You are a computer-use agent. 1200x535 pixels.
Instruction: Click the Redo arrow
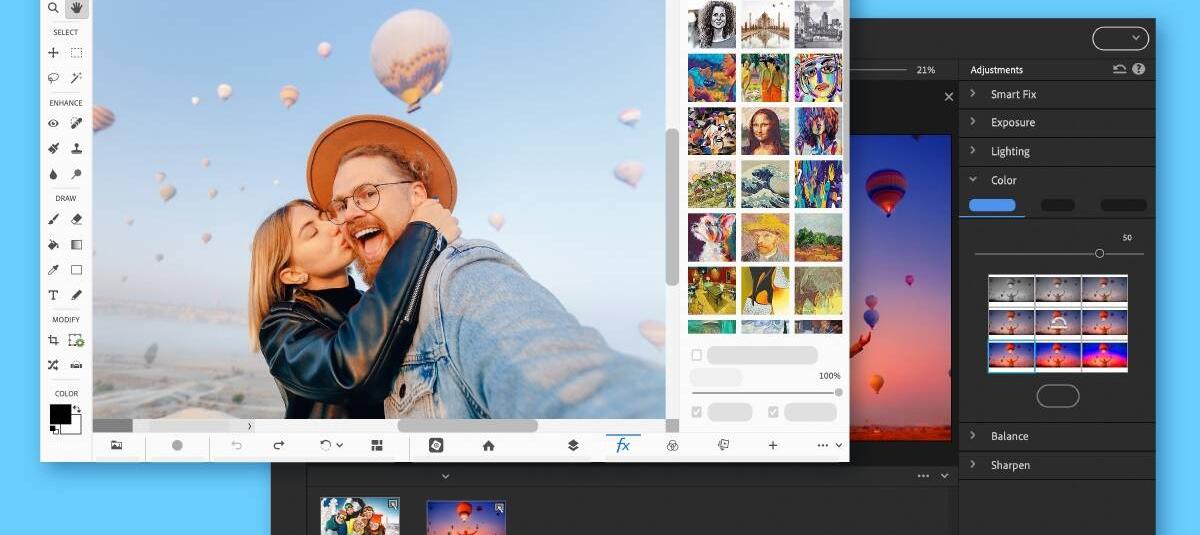pyautogui.click(x=279, y=445)
